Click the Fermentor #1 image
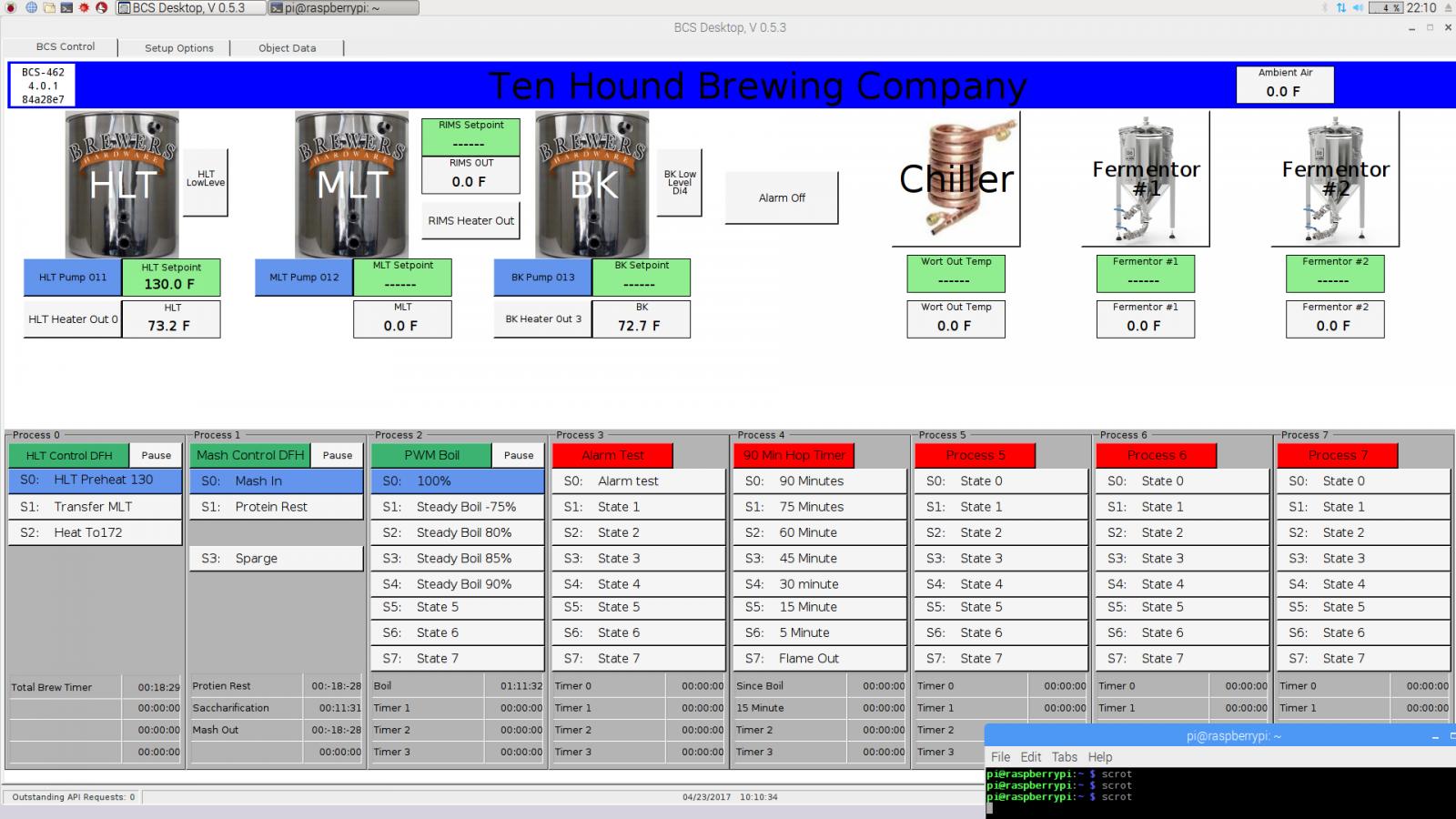The image size is (1456, 819). [x=1146, y=178]
